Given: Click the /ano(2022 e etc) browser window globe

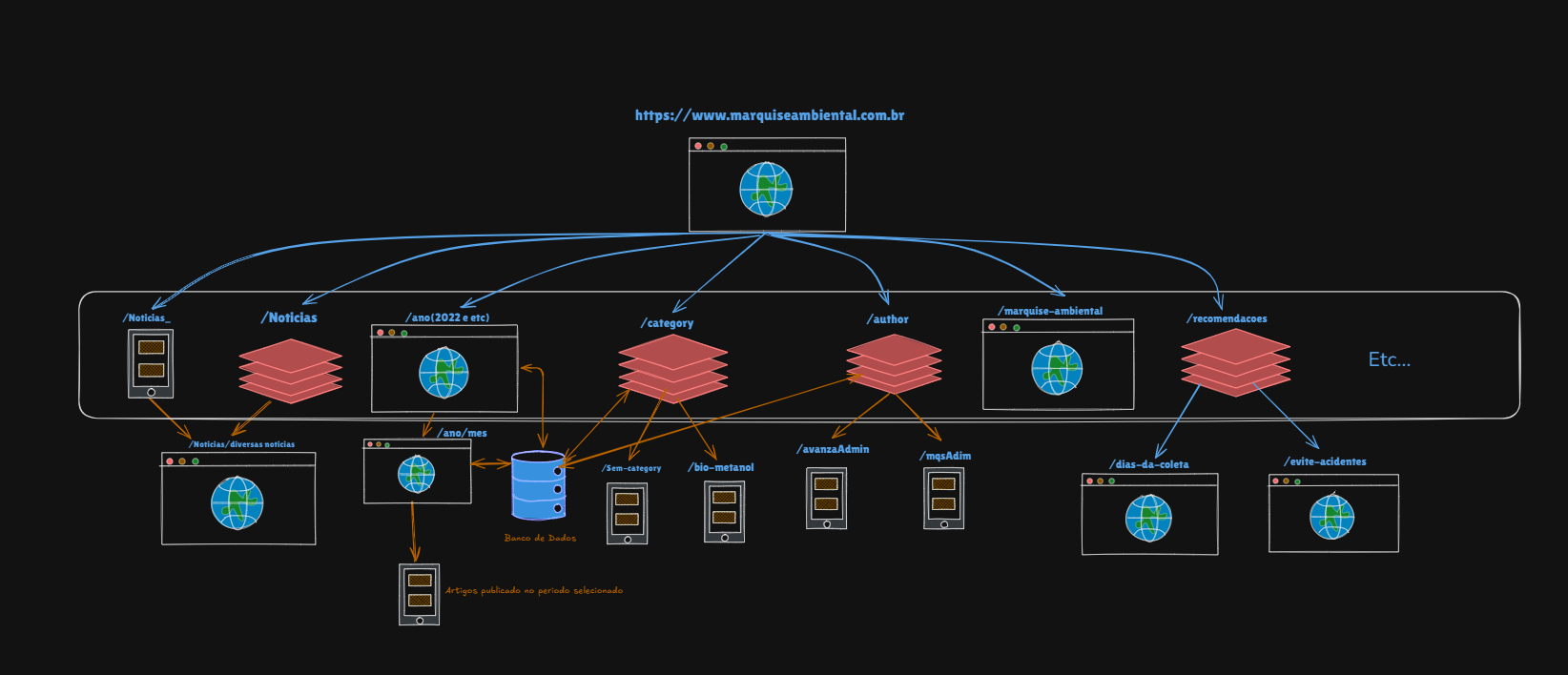Looking at the screenshot, I should click(x=444, y=373).
